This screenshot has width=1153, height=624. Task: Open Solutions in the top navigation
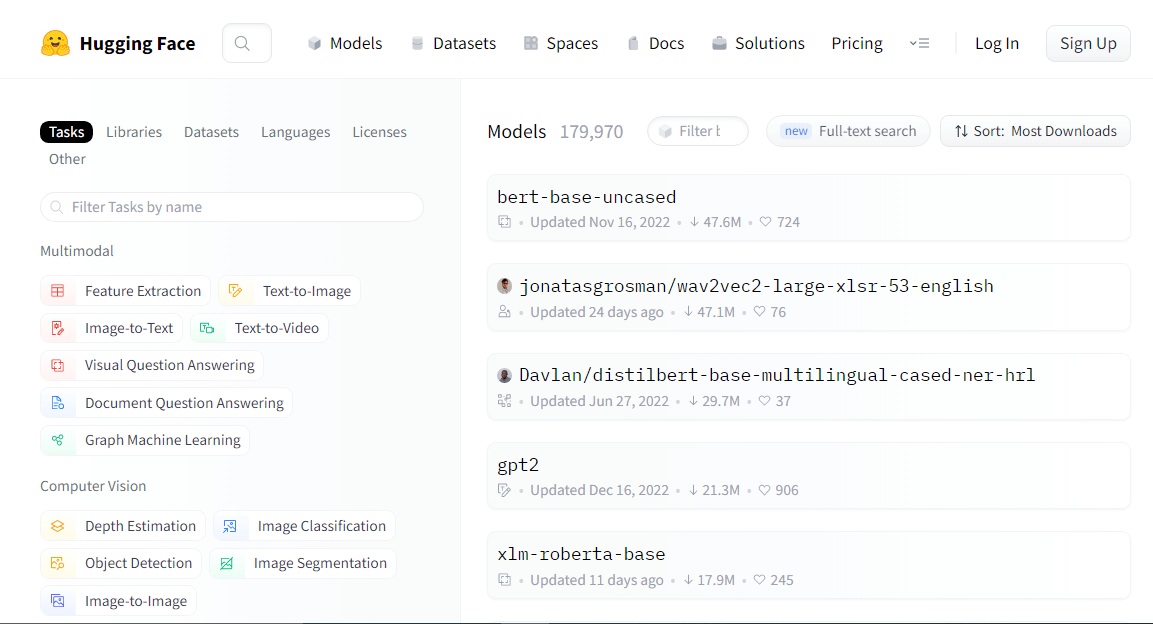pyautogui.click(x=758, y=43)
